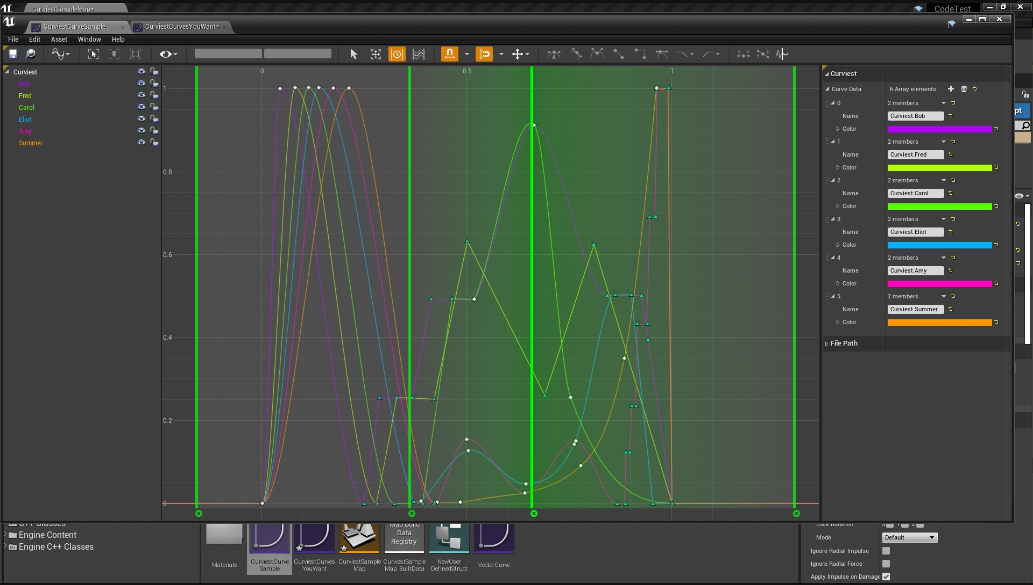The height and width of the screenshot is (585, 1033).
Task: Open the Mode Default combo box
Action: 909,538
